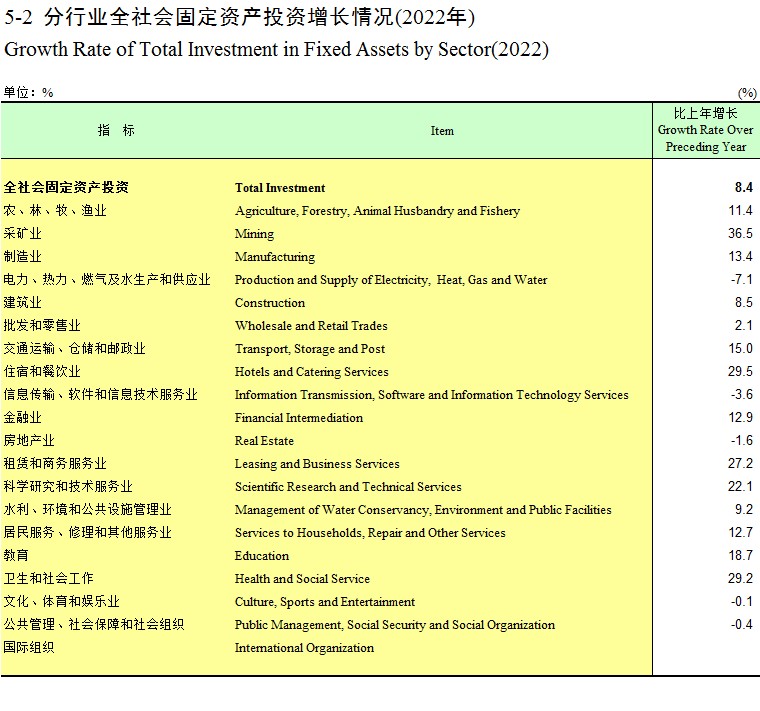Click 'Services to Households, Repair' label
Viewport: 760px width, 711px height.
(x=370, y=533)
